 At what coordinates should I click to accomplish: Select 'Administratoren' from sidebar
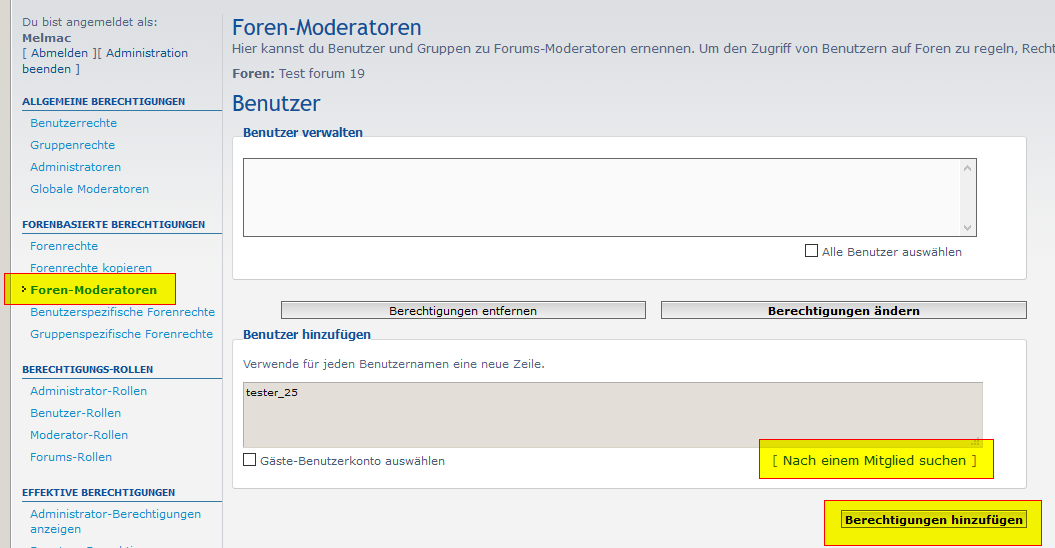[x=75, y=167]
